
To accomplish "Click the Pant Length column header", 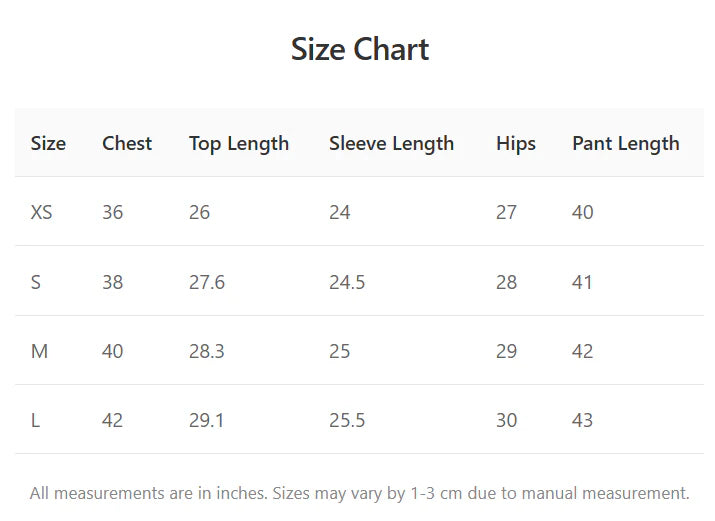I will [x=625, y=143].
